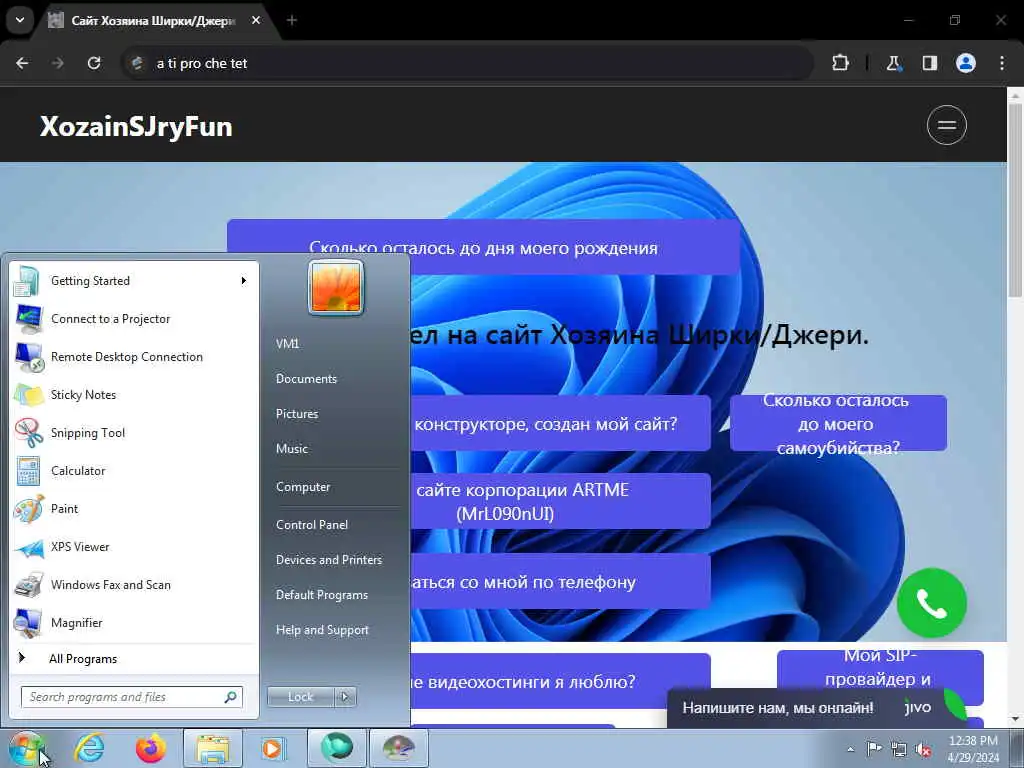
Task: Open the XPS Viewer icon
Action: 29,547
